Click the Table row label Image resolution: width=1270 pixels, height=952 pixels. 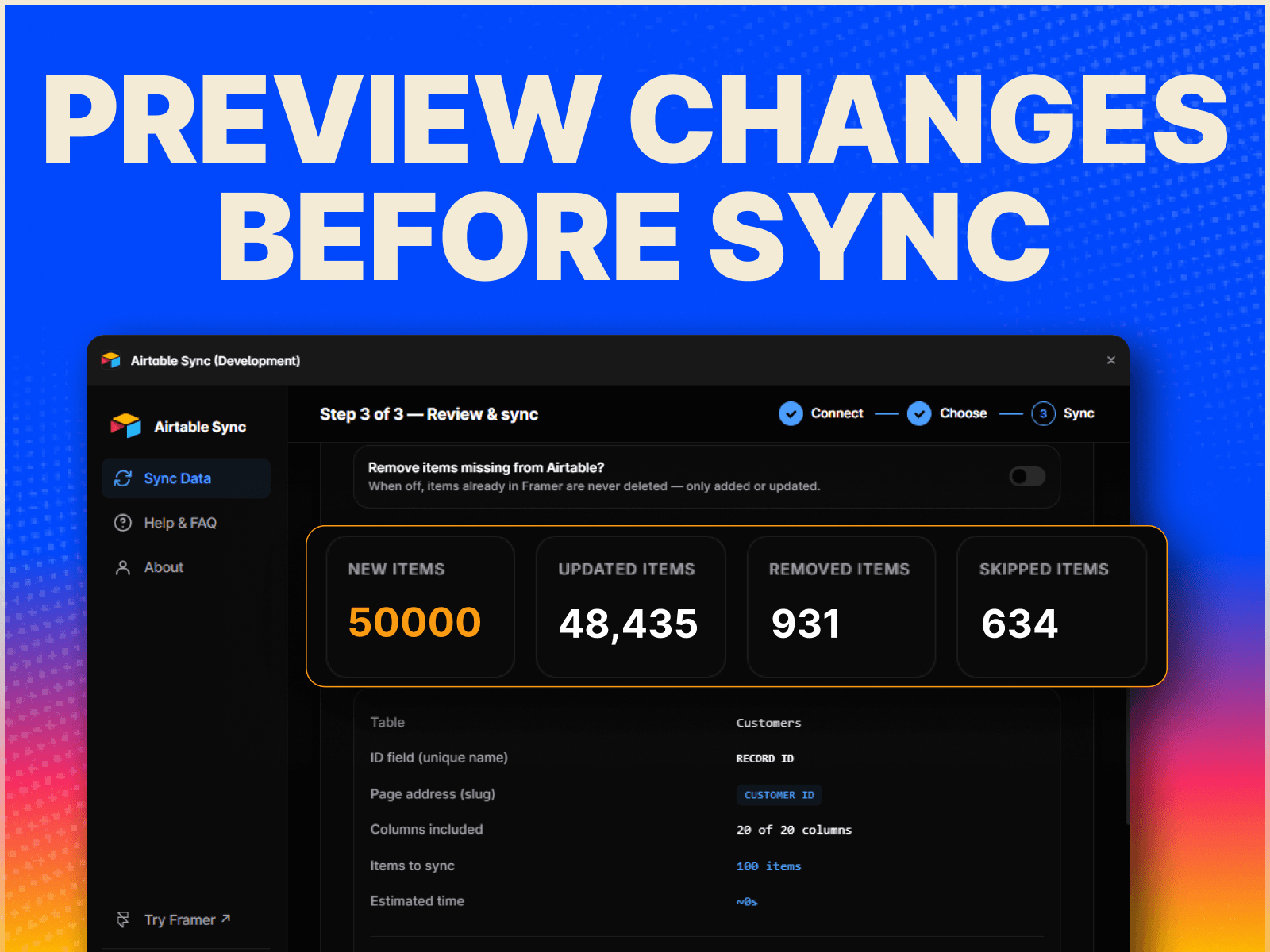(387, 722)
